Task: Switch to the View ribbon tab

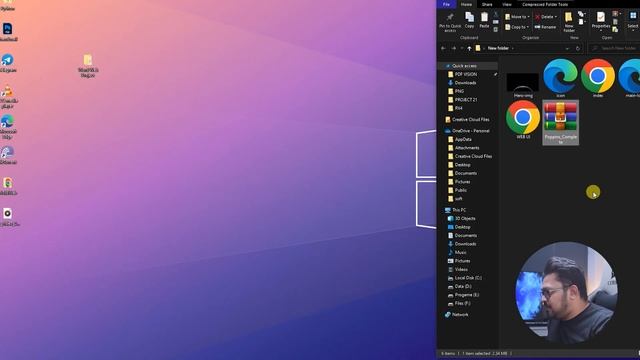Action: point(507,4)
